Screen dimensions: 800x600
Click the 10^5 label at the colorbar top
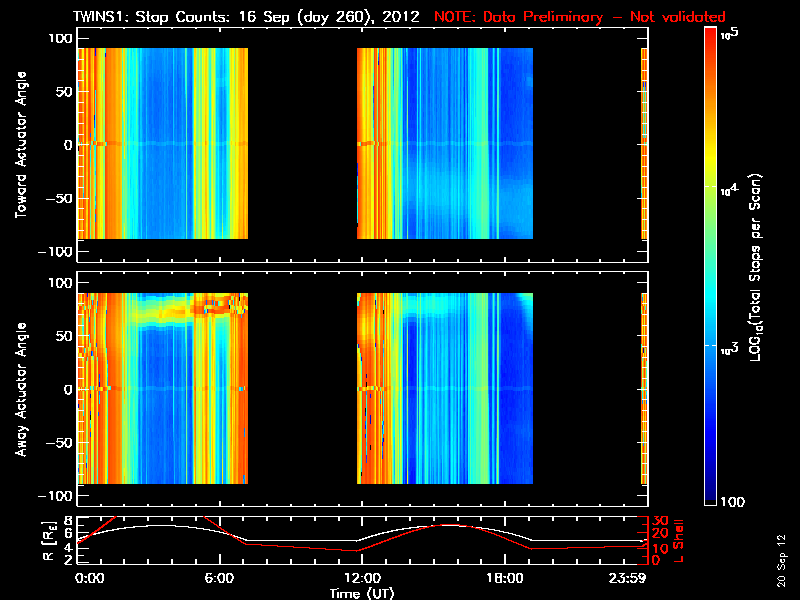click(x=730, y=34)
